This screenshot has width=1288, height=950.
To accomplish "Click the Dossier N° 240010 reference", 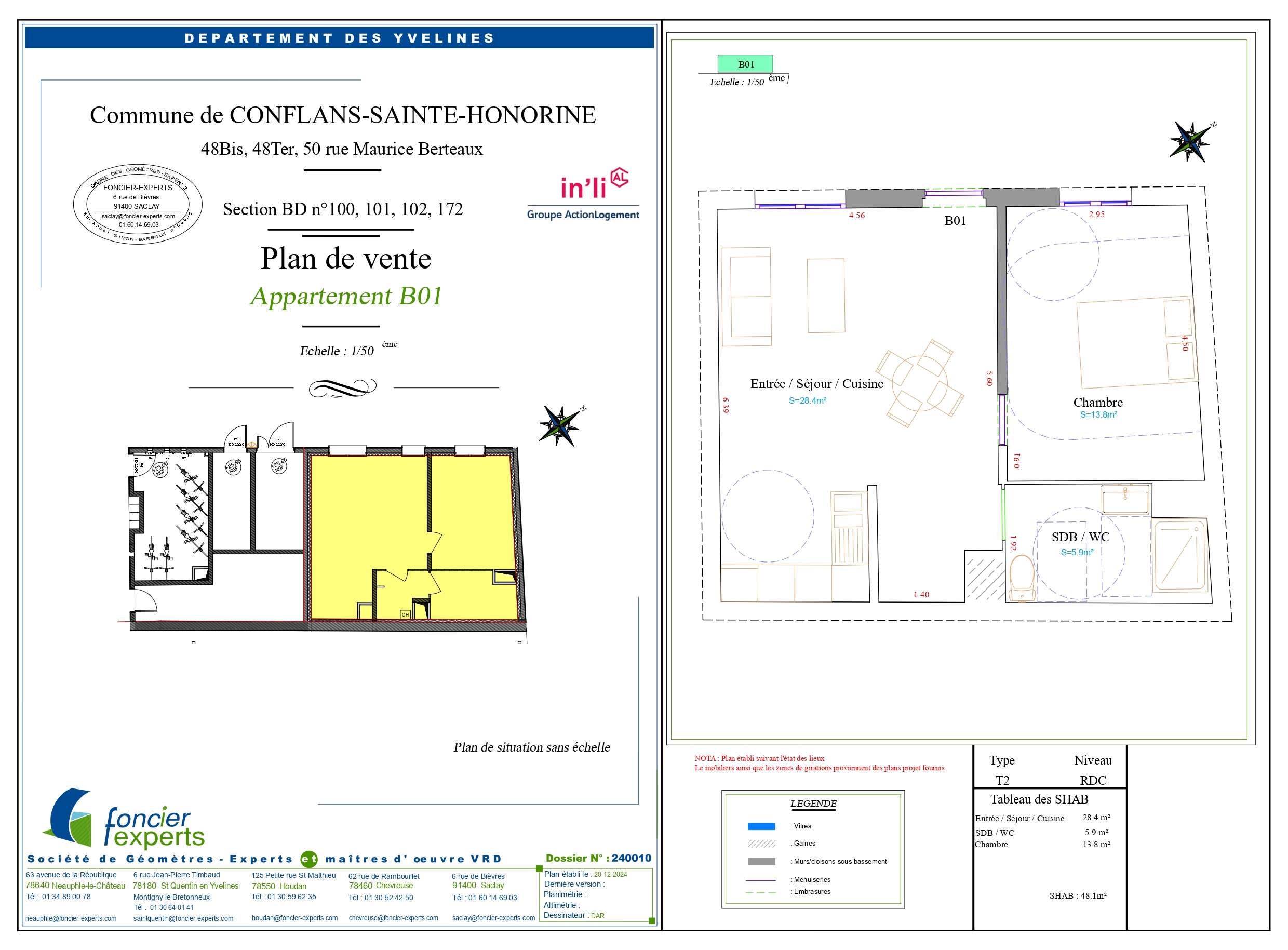I will coord(598,859).
